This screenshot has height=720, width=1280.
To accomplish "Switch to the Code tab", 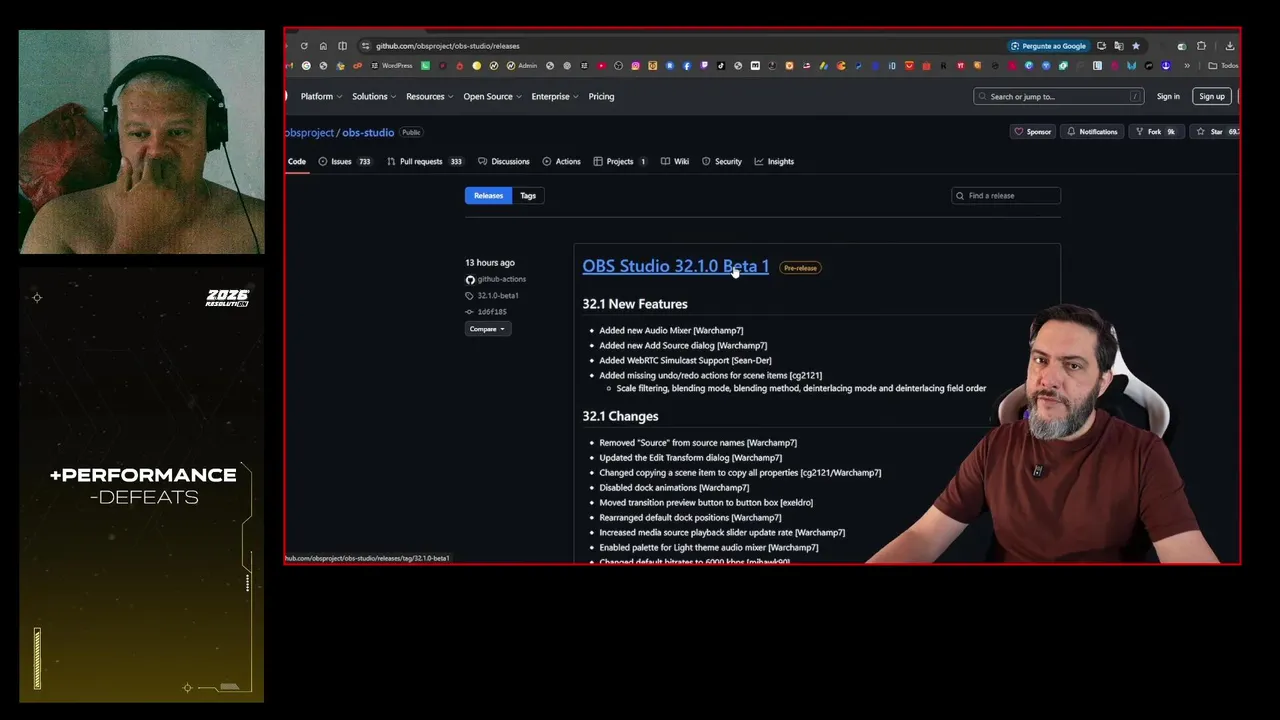I will tap(297, 162).
